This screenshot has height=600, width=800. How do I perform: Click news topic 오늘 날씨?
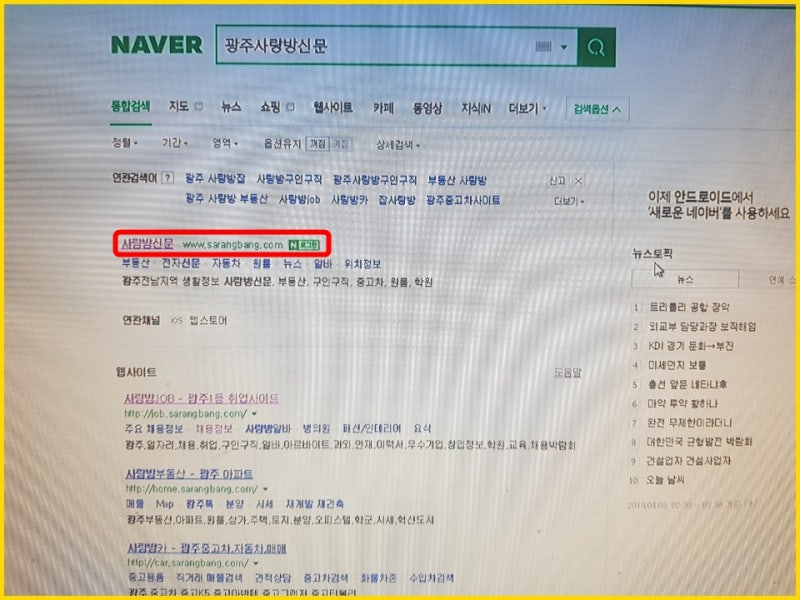click(x=665, y=480)
